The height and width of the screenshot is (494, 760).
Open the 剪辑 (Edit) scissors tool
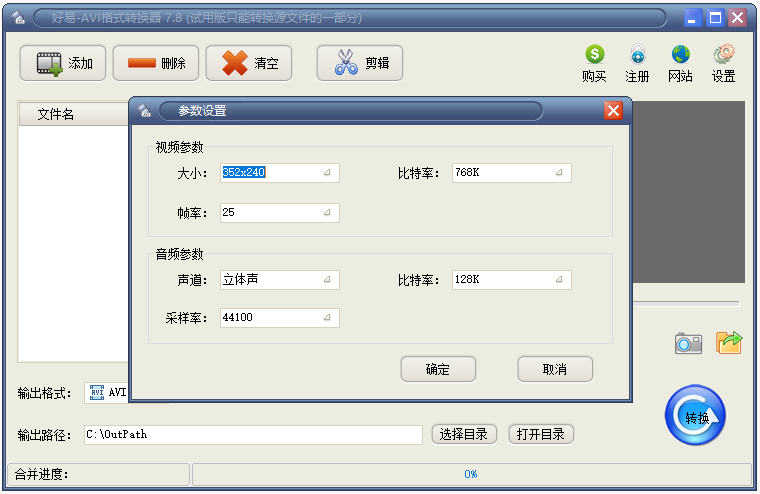click(x=360, y=63)
